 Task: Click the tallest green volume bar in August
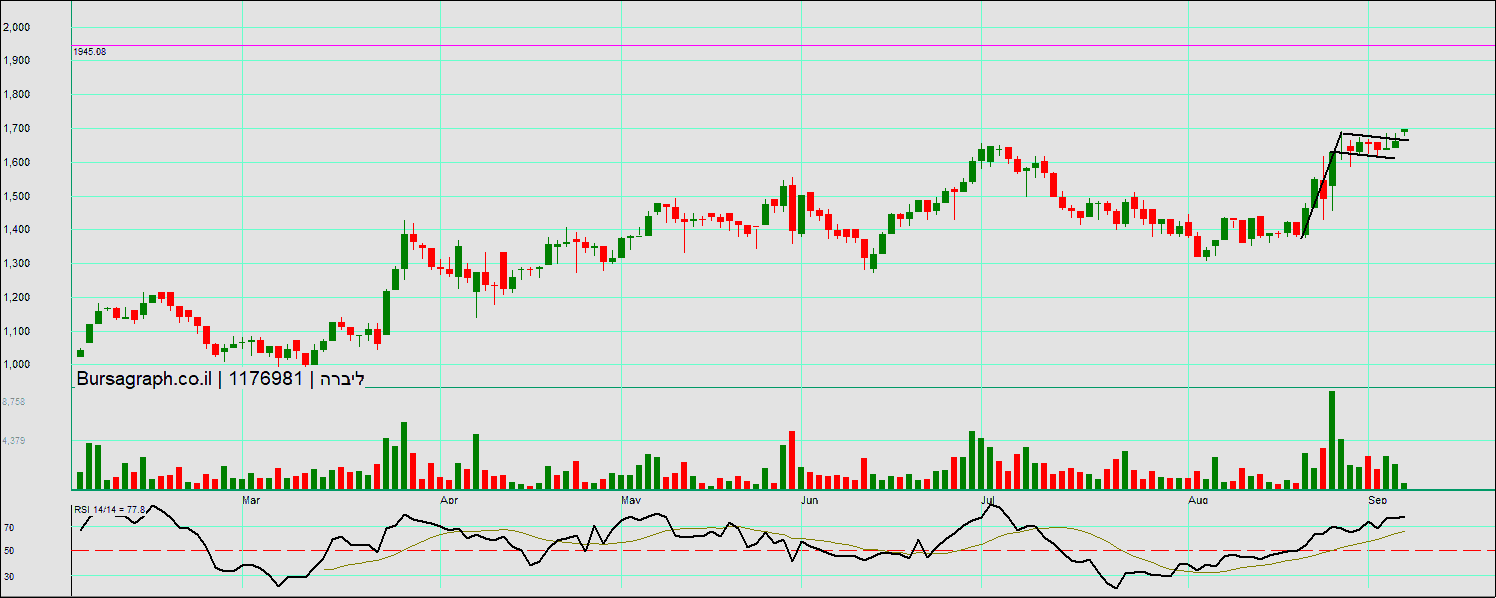tap(1332, 439)
